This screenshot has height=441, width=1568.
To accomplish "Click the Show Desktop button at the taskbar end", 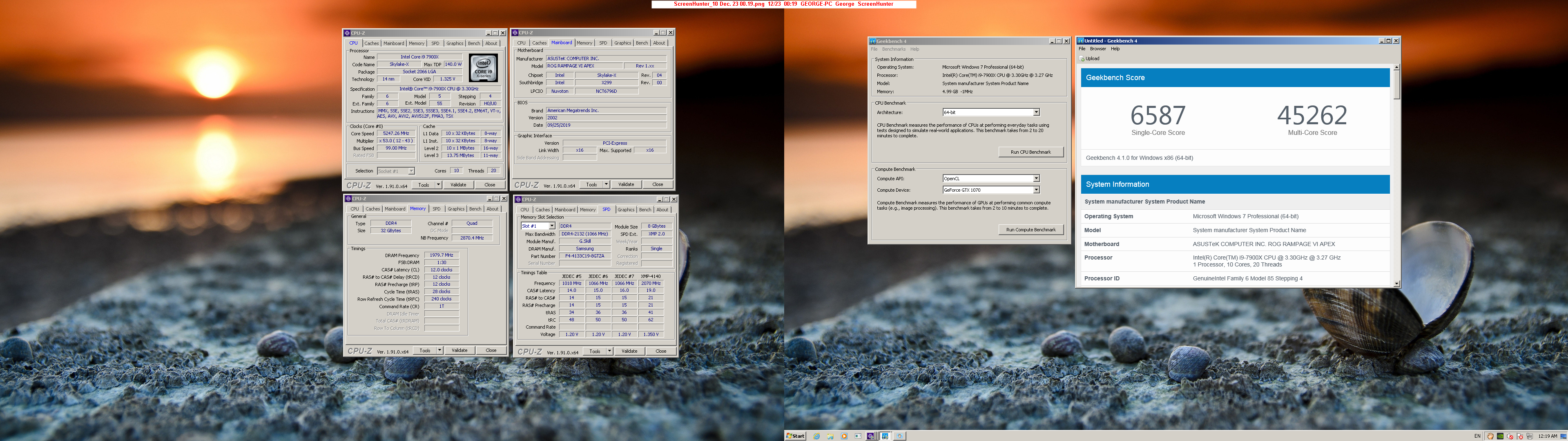I will tap(1564, 436).
